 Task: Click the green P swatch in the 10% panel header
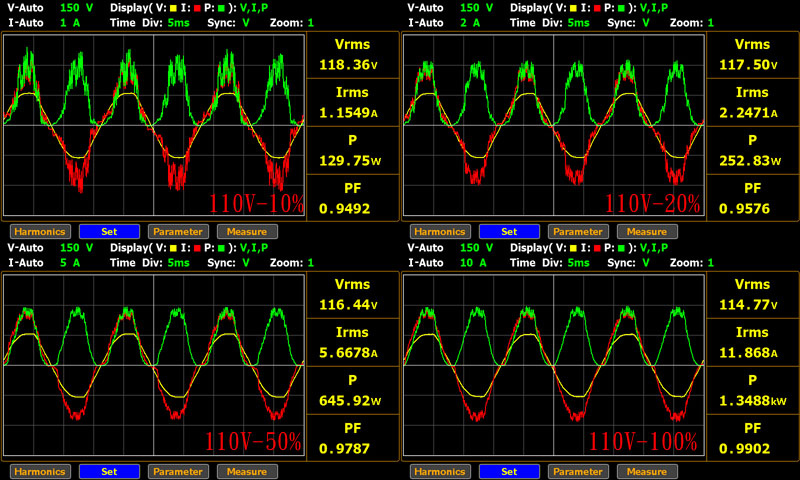[x=221, y=8]
